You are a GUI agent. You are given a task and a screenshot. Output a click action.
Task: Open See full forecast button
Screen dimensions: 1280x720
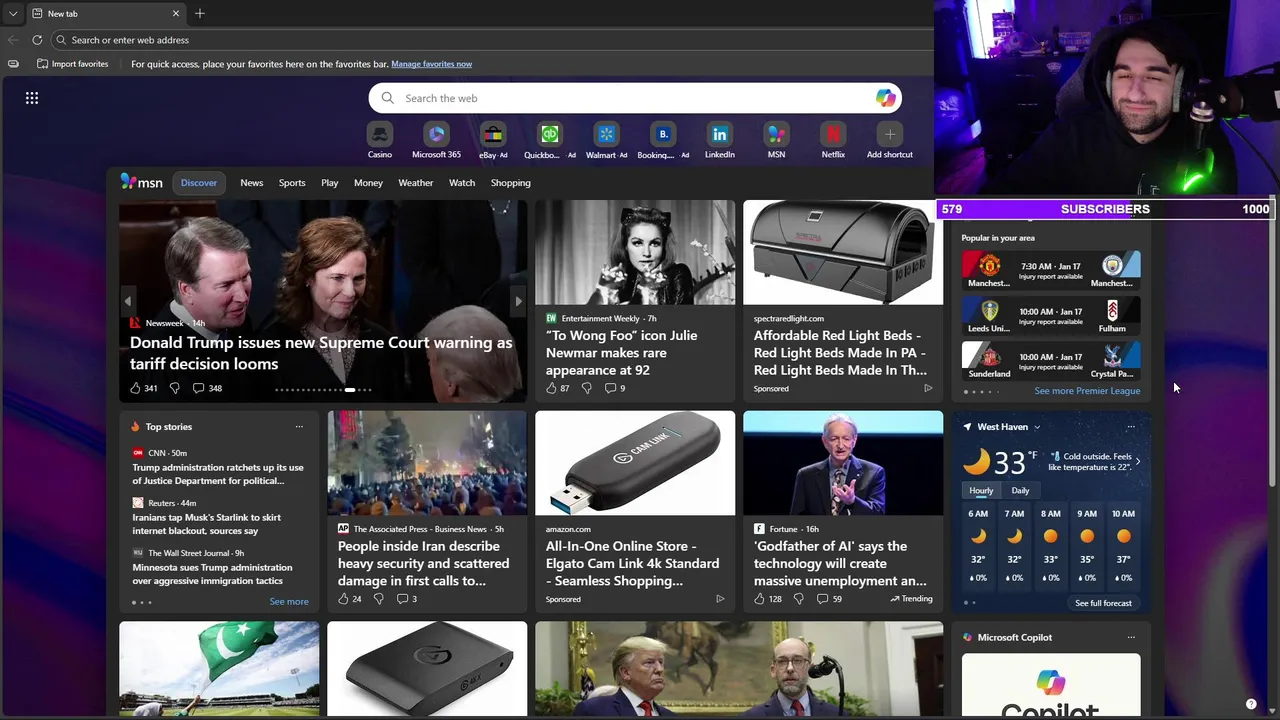tap(1103, 603)
